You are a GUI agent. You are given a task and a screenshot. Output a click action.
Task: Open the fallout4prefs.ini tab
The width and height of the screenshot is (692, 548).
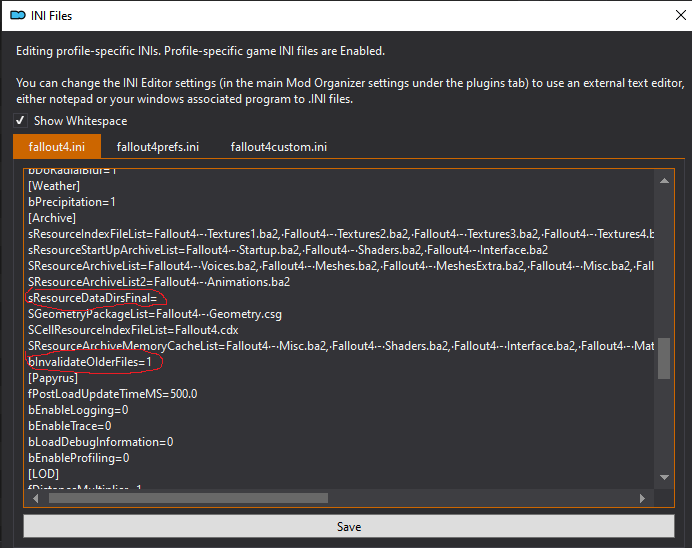158,146
